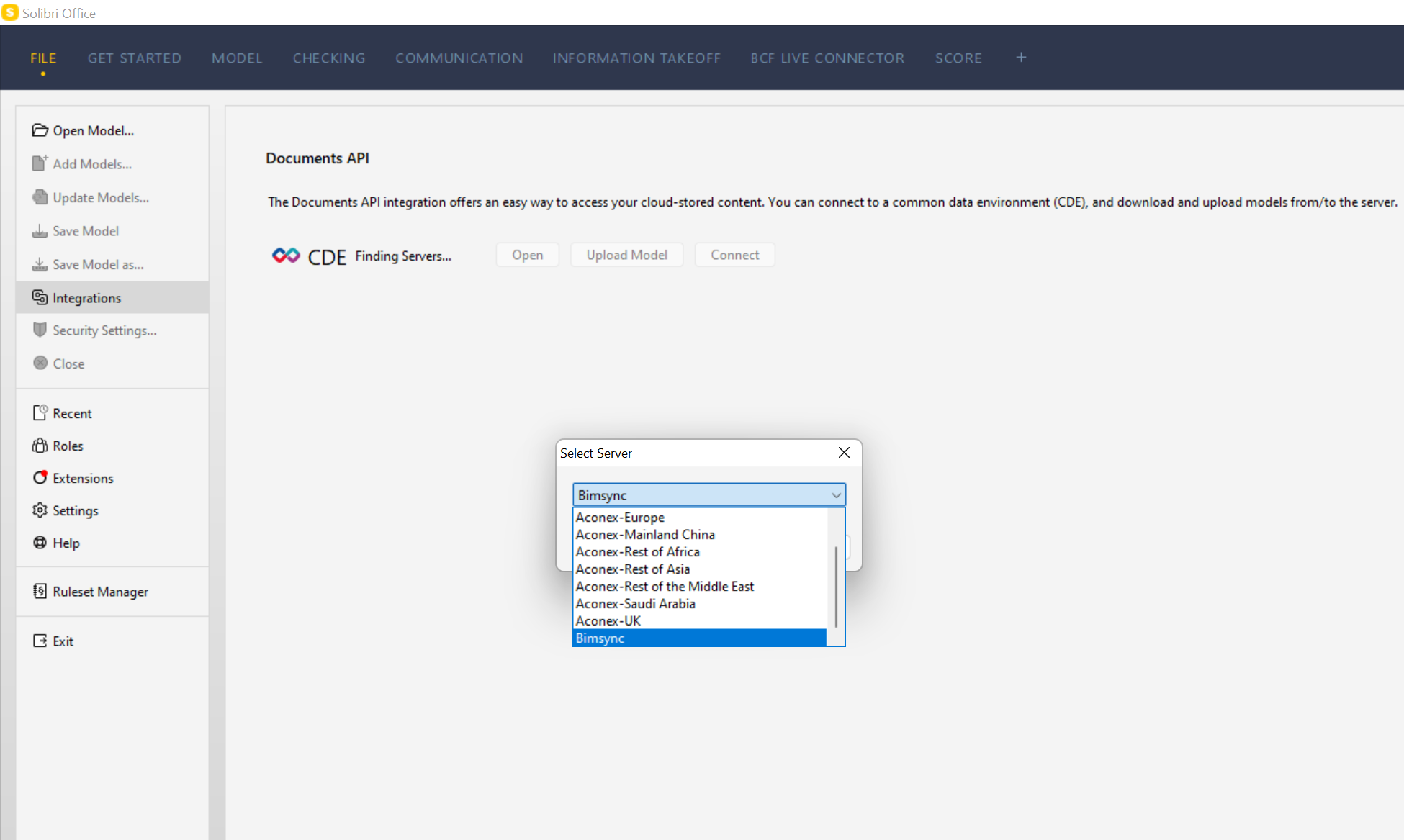Viewport: 1404px width, 840px height.
Task: Switch to the BCF LIVE CONNECTOR tab
Action: [x=827, y=58]
